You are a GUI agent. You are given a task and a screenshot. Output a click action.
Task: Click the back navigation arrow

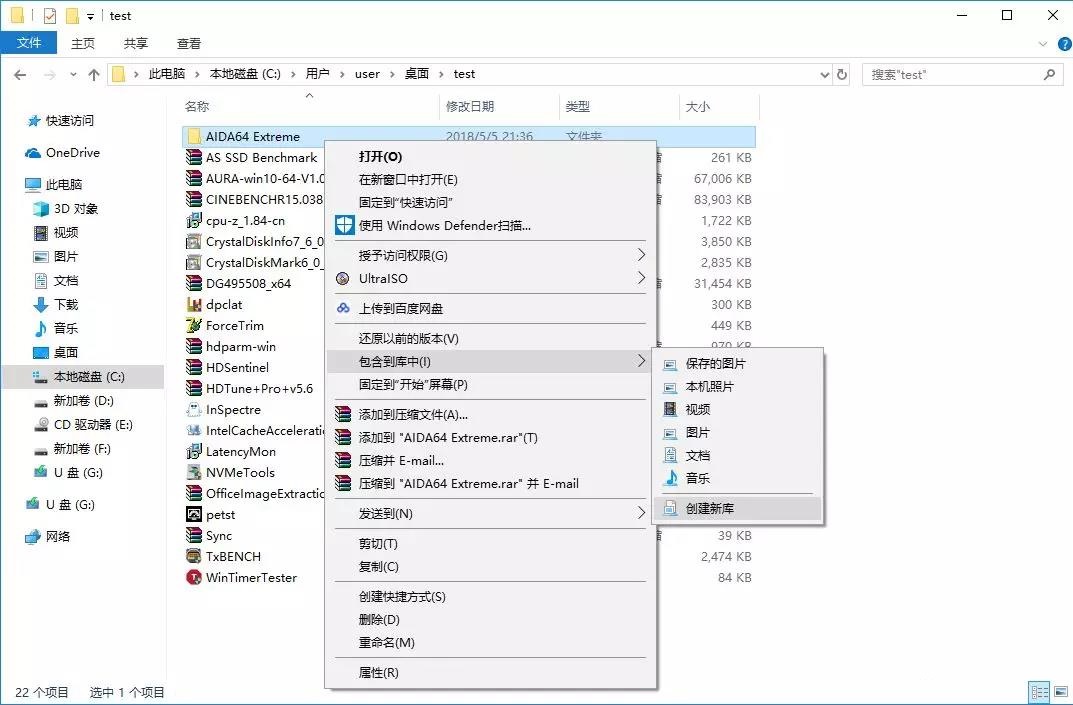(20, 73)
